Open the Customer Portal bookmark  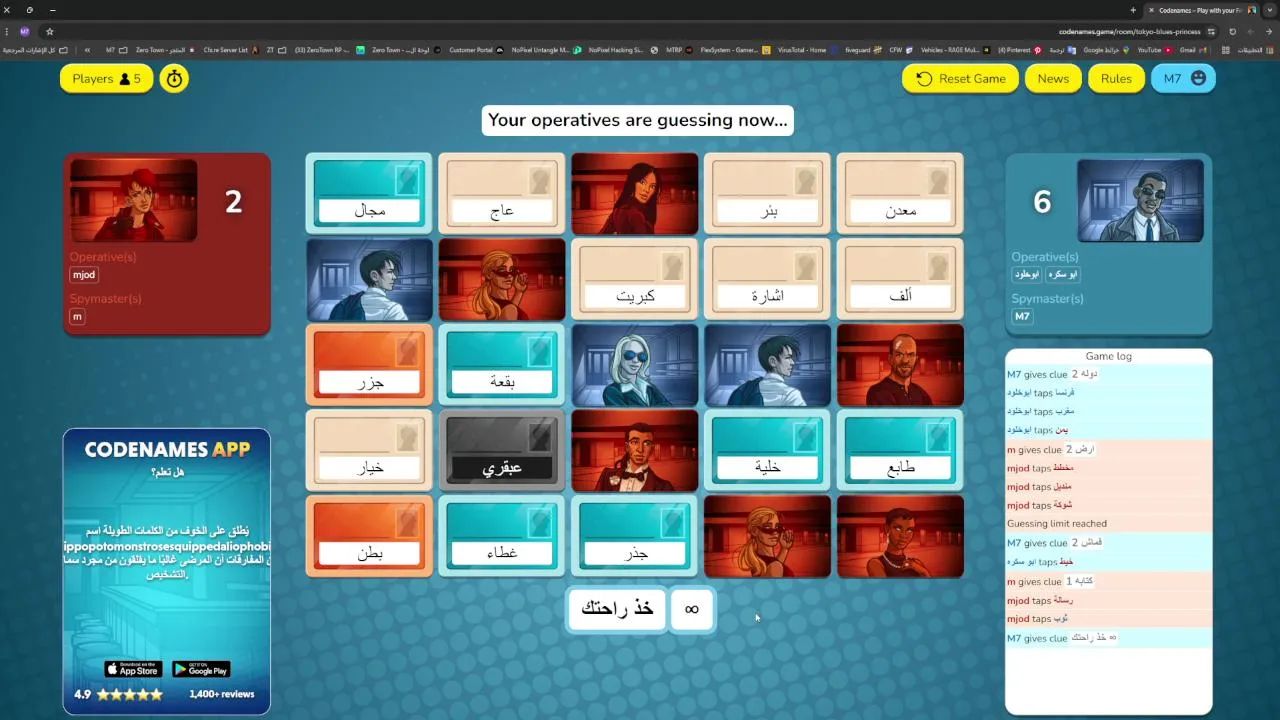click(x=477, y=50)
